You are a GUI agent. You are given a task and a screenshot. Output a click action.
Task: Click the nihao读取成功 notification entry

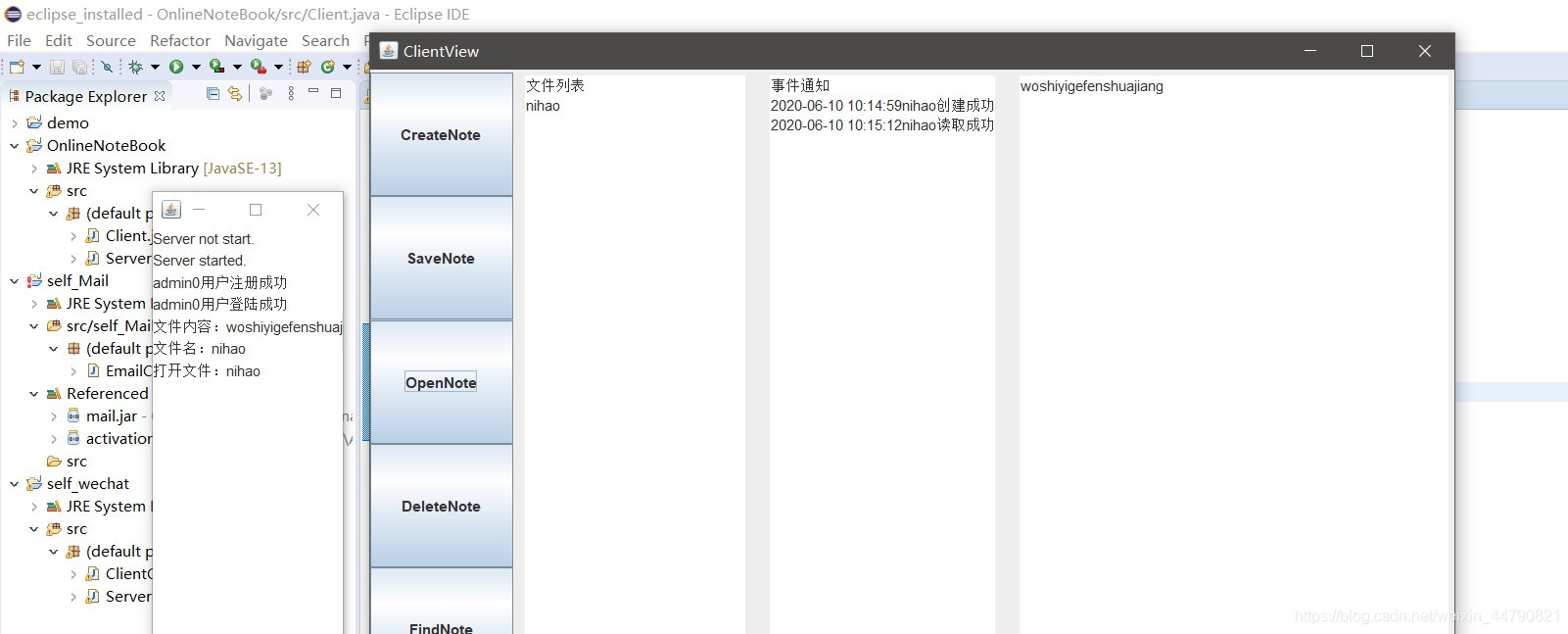(881, 125)
